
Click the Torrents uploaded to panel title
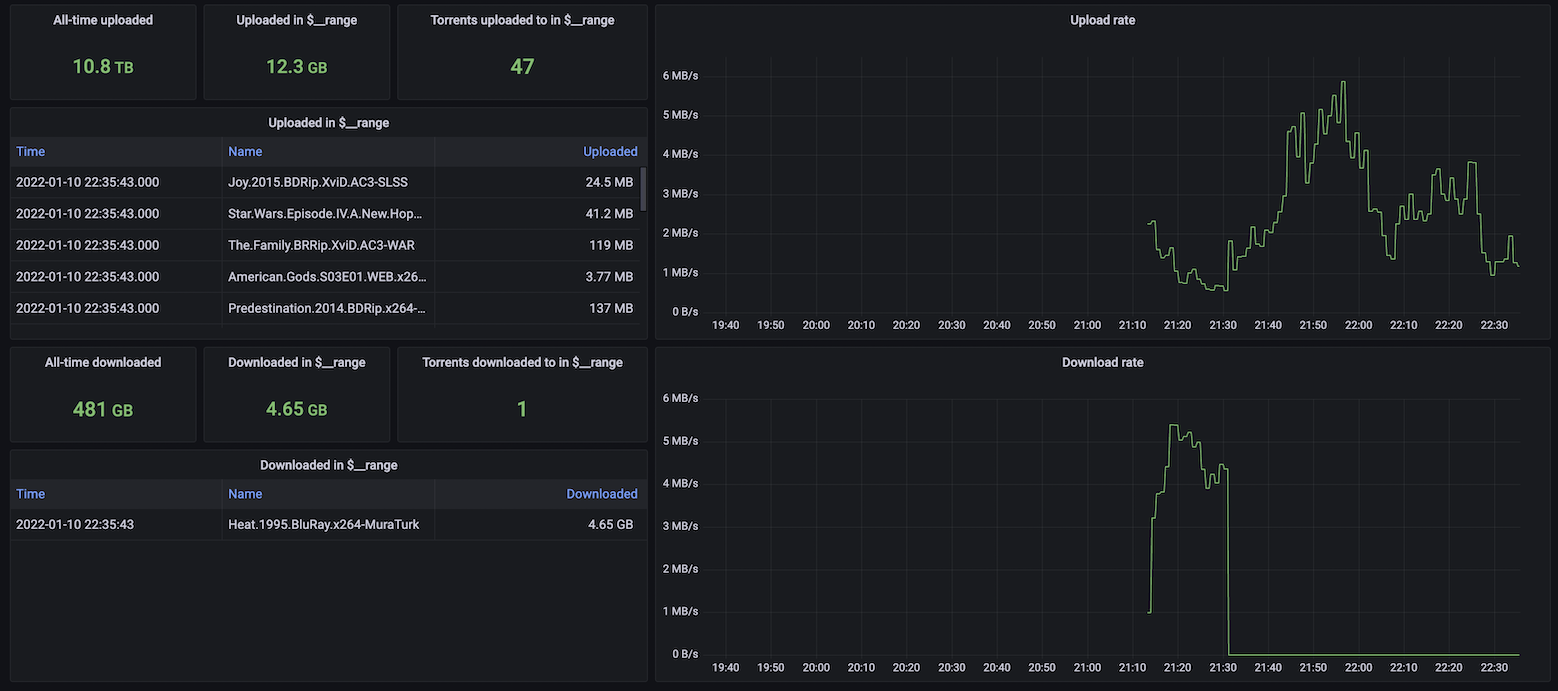(x=522, y=20)
